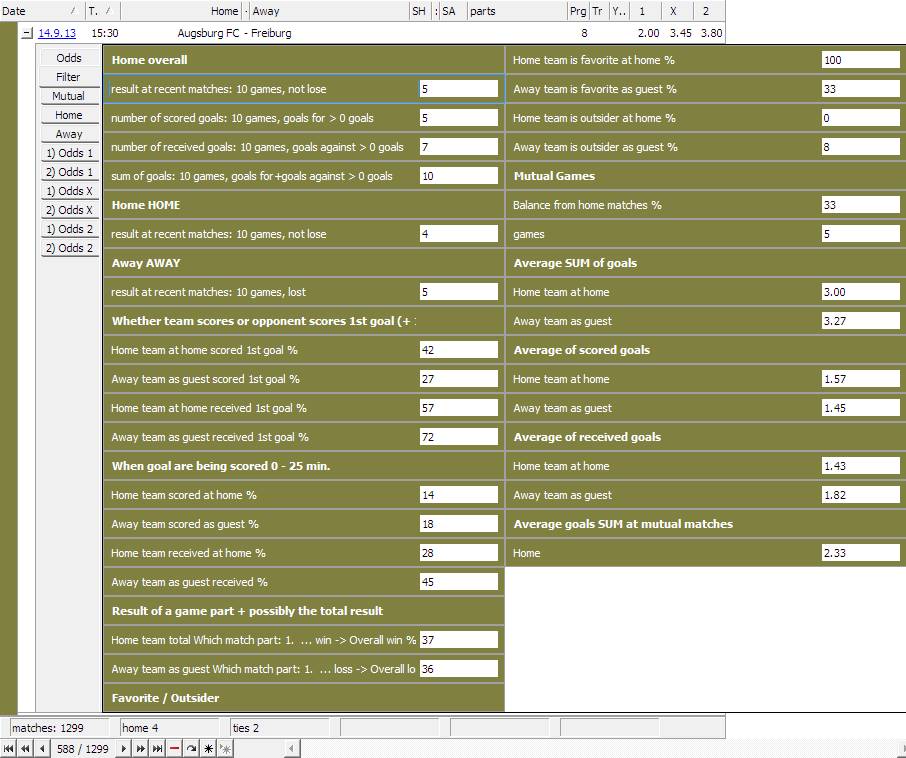
Task: Skip forward one page of records
Action: click(140, 749)
